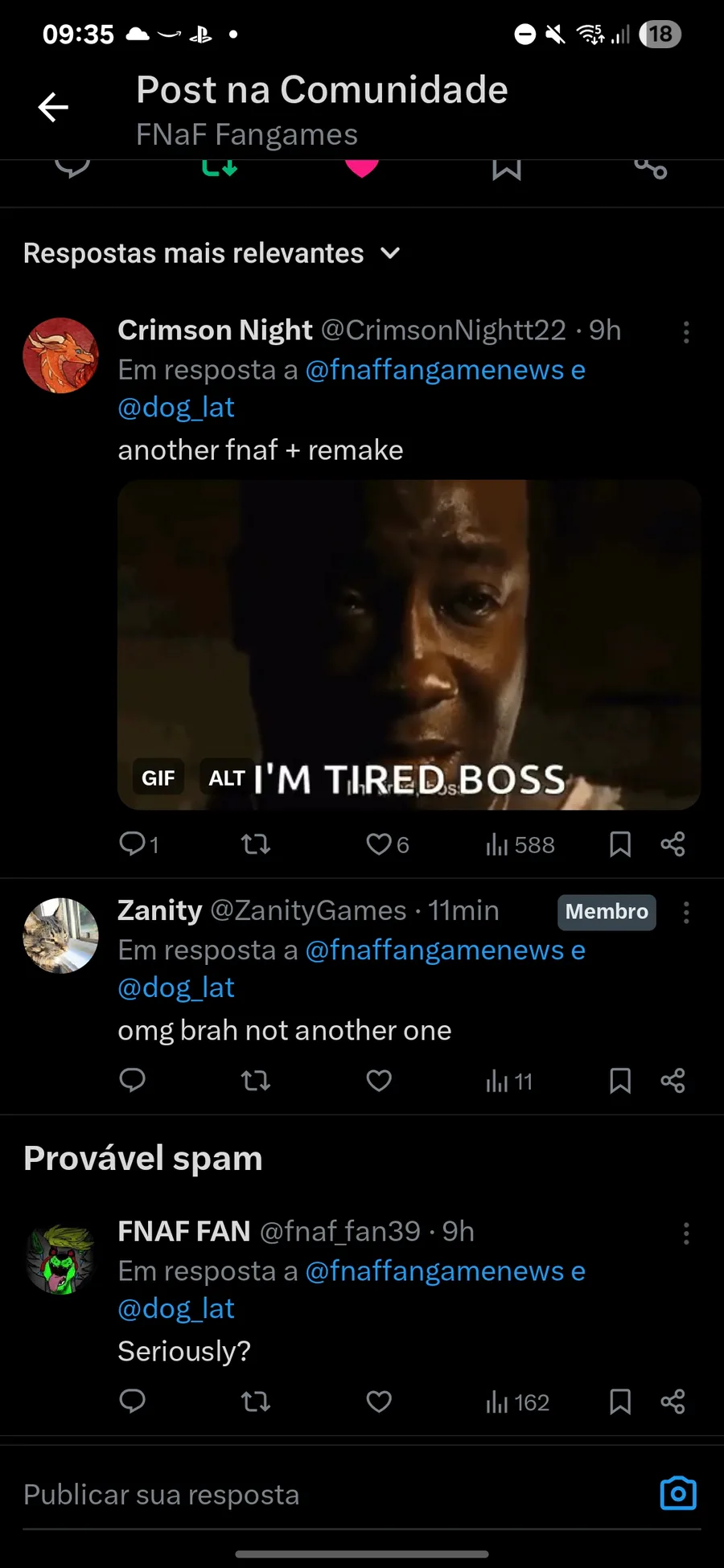Repost Zanity's reply
The width and height of the screenshot is (724, 1568).
(256, 1081)
